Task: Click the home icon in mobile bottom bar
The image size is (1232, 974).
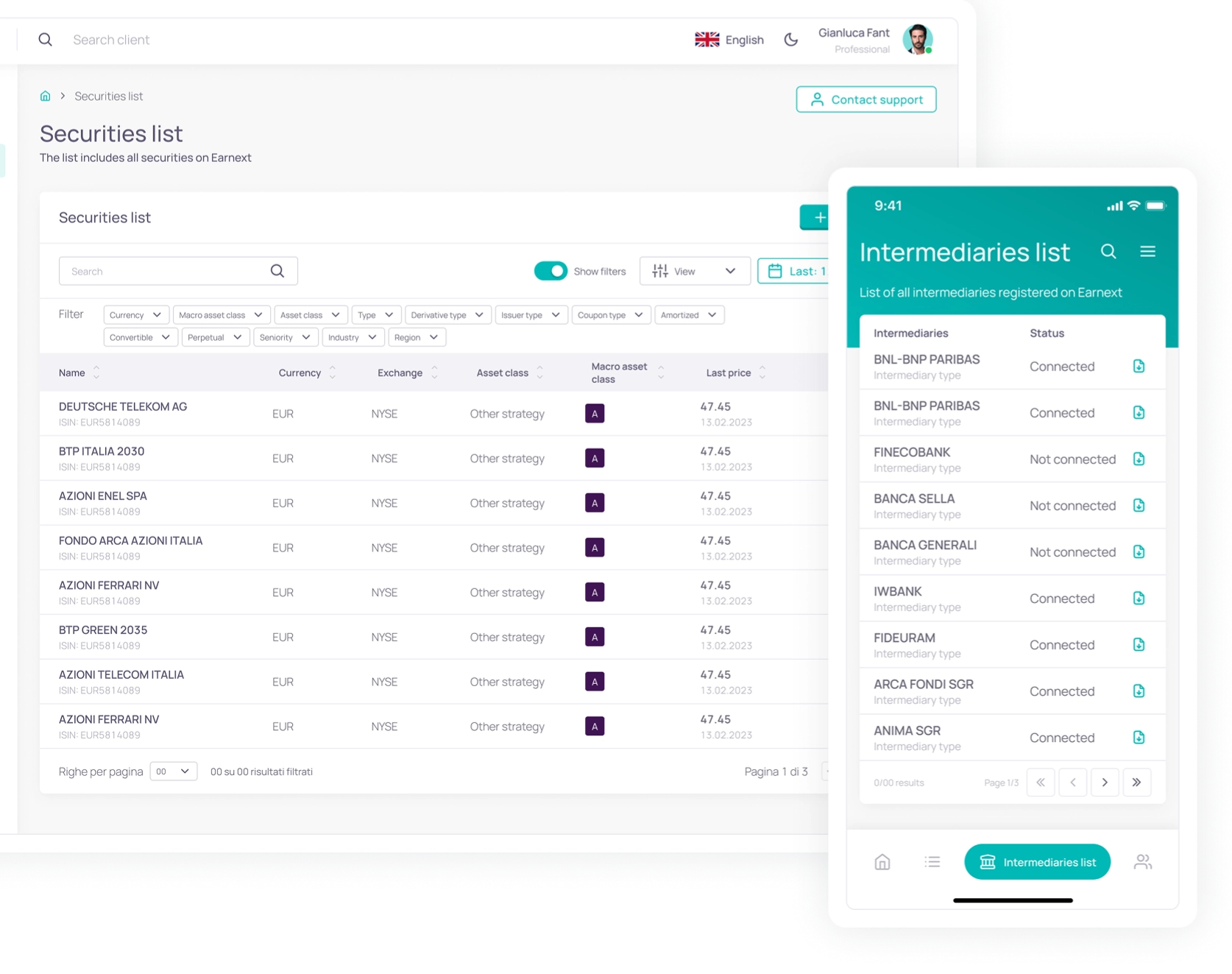Action: pyautogui.click(x=882, y=861)
